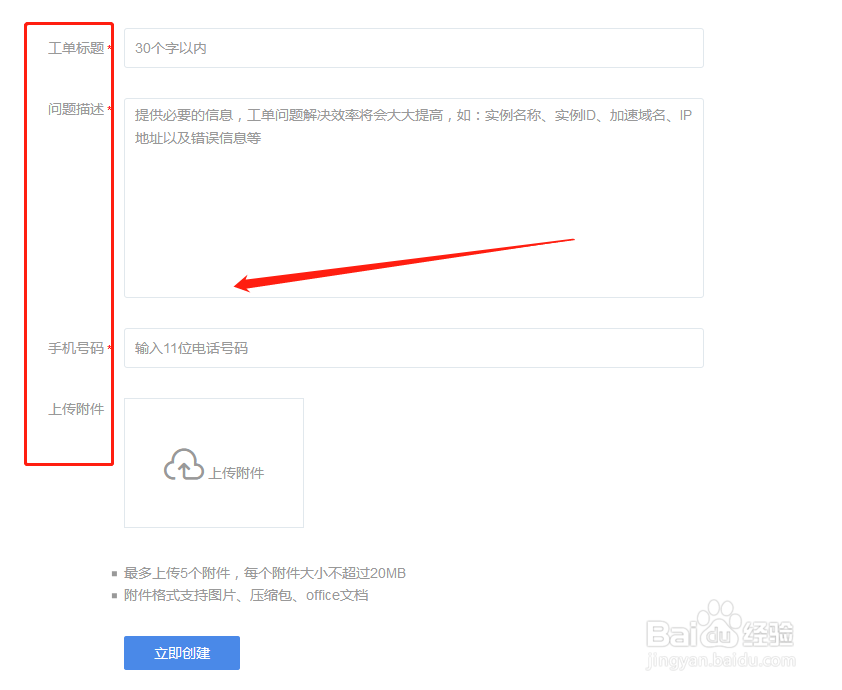The width and height of the screenshot is (842, 690).
Task: Click the 问题描述 text area
Action: (x=413, y=198)
